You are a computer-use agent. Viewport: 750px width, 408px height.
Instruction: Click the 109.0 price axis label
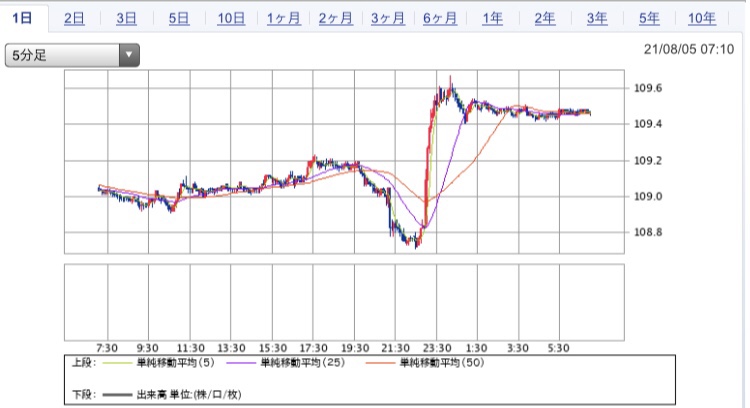point(648,197)
